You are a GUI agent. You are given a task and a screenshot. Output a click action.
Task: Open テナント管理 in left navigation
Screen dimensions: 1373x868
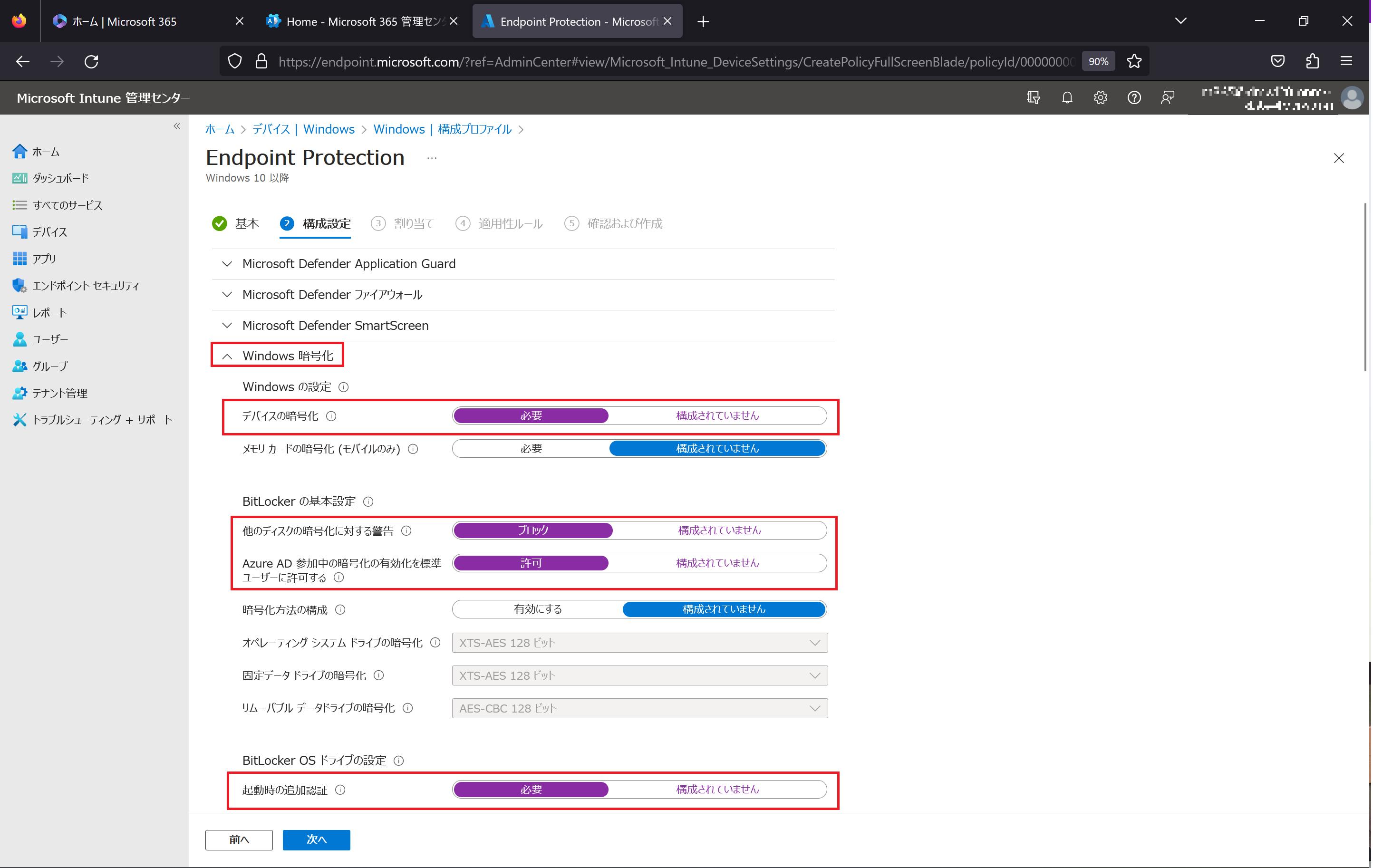[60, 393]
